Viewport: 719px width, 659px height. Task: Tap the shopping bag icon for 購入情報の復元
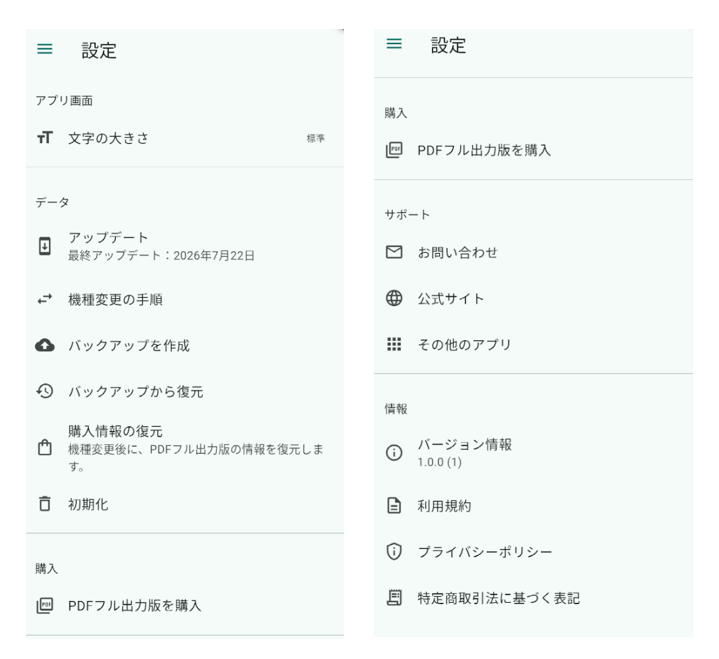[44, 447]
